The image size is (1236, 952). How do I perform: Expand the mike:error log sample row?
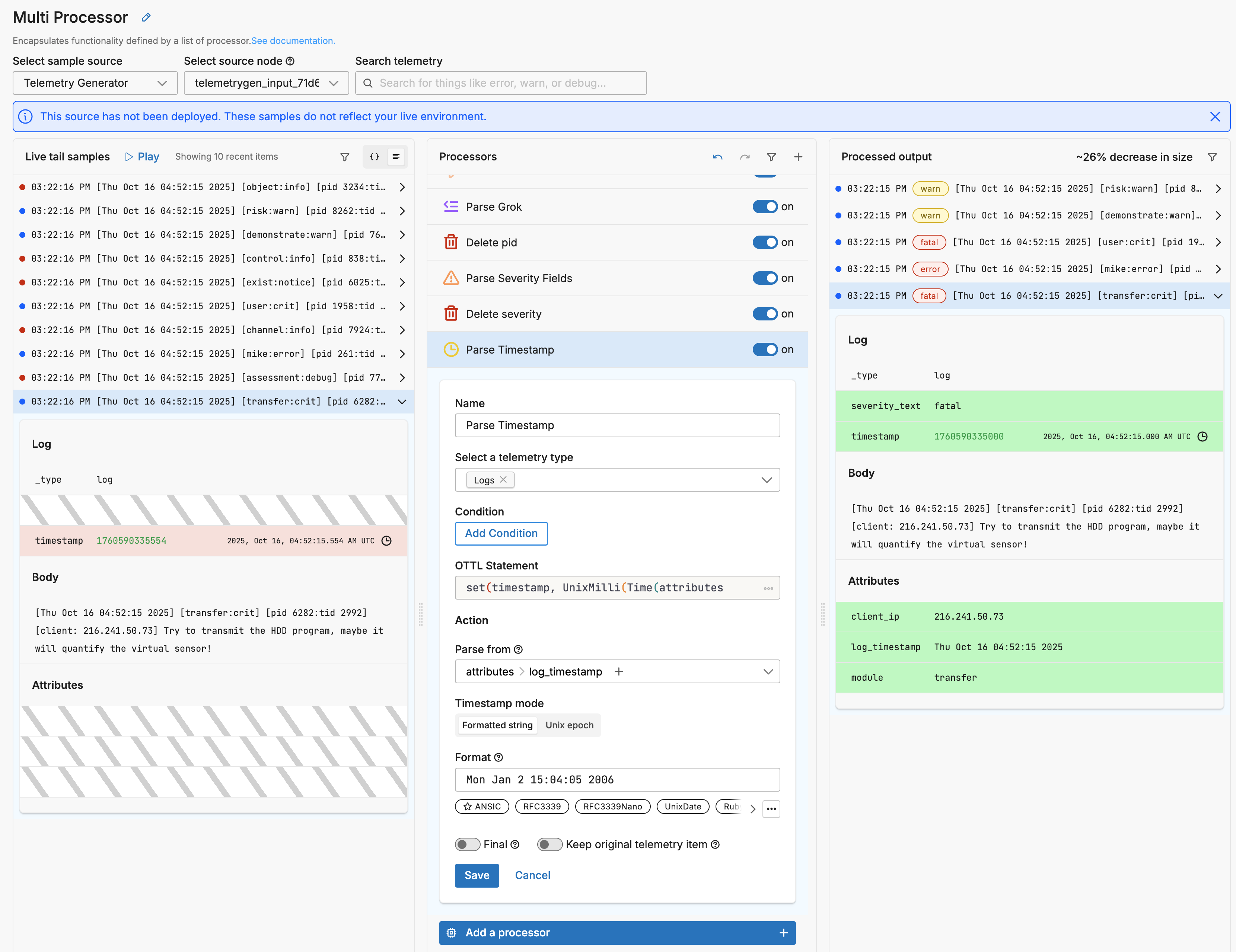click(x=402, y=354)
